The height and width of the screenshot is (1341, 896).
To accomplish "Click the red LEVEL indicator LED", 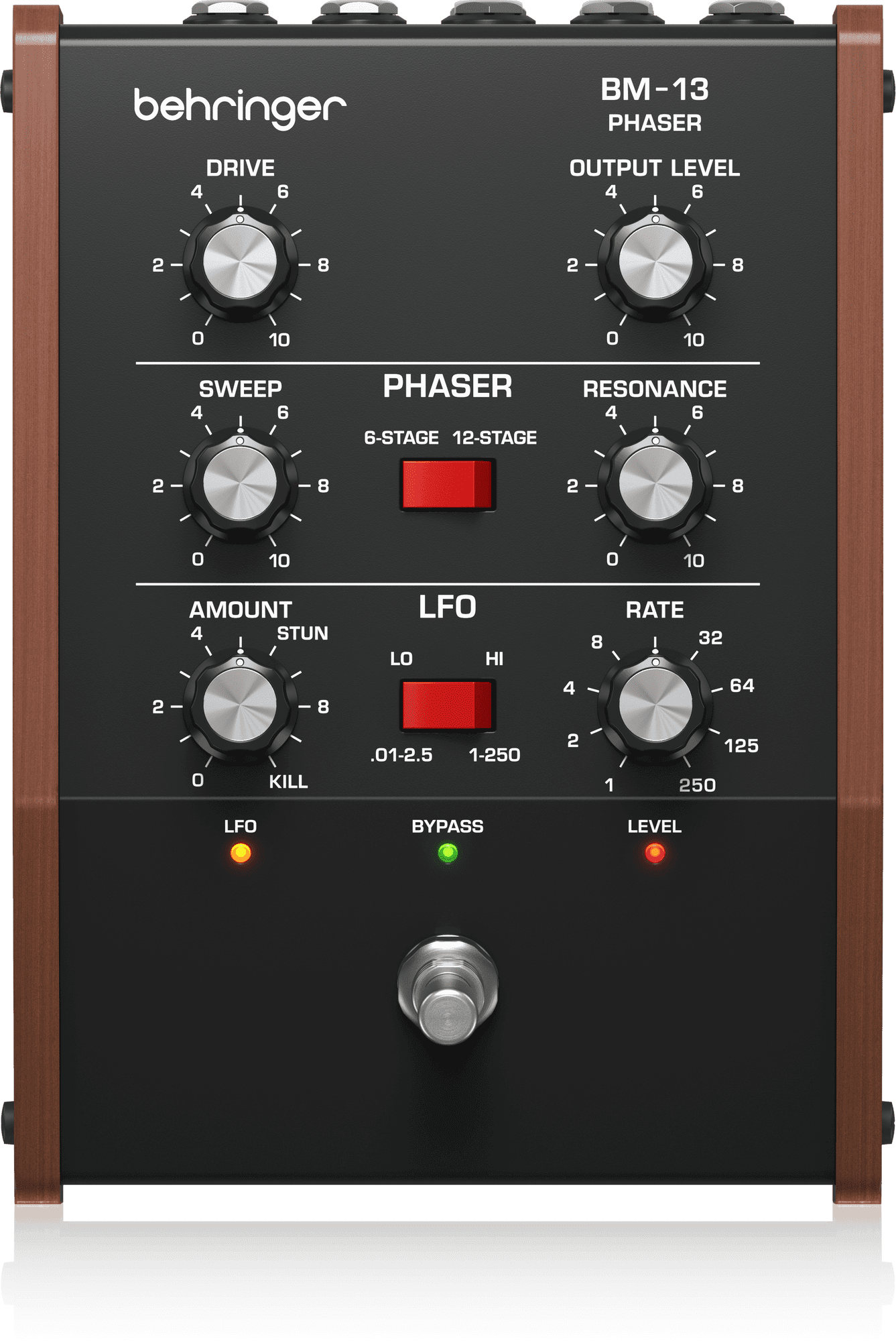I will coord(655,853).
